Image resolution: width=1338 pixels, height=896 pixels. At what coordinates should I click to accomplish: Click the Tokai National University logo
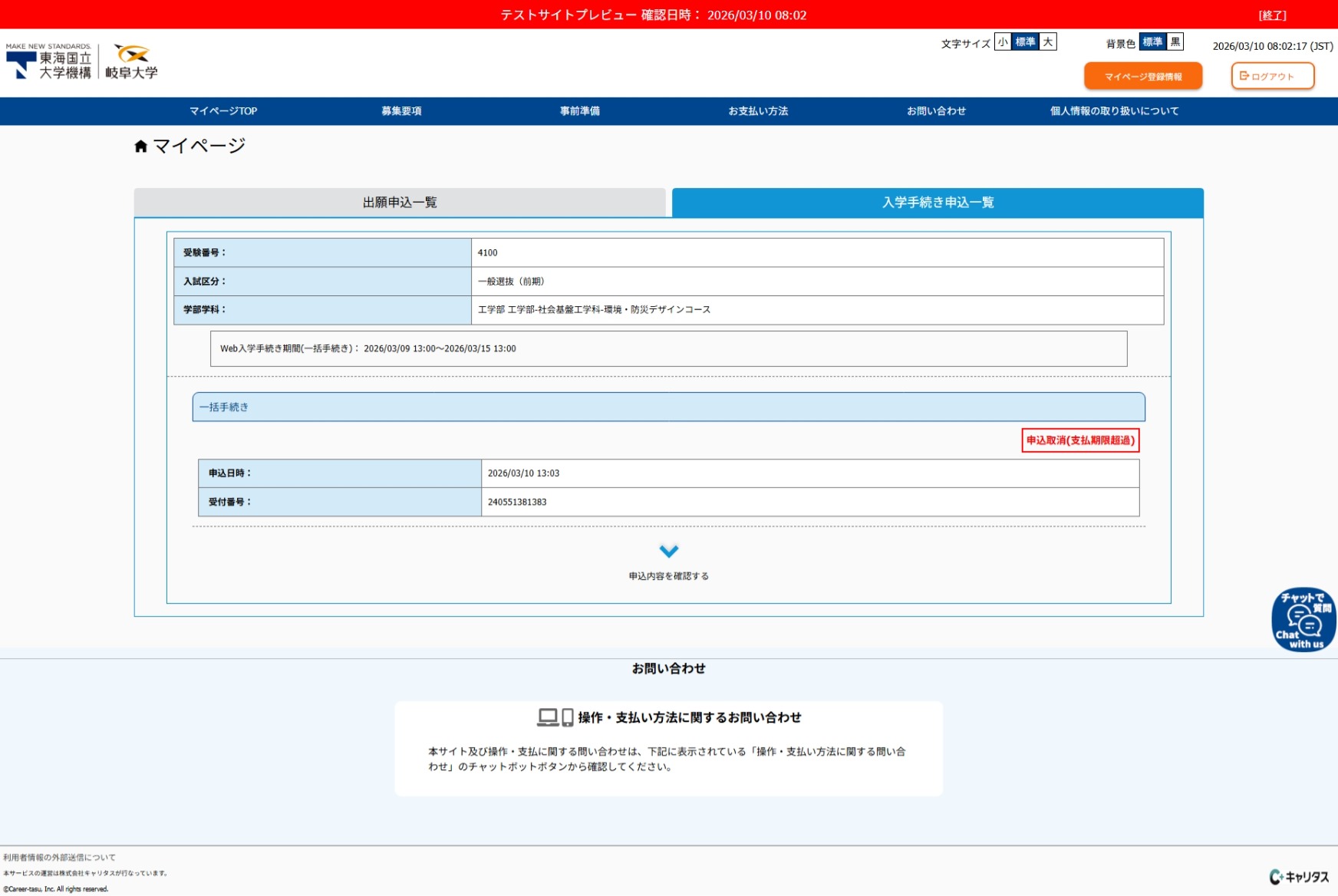48,61
